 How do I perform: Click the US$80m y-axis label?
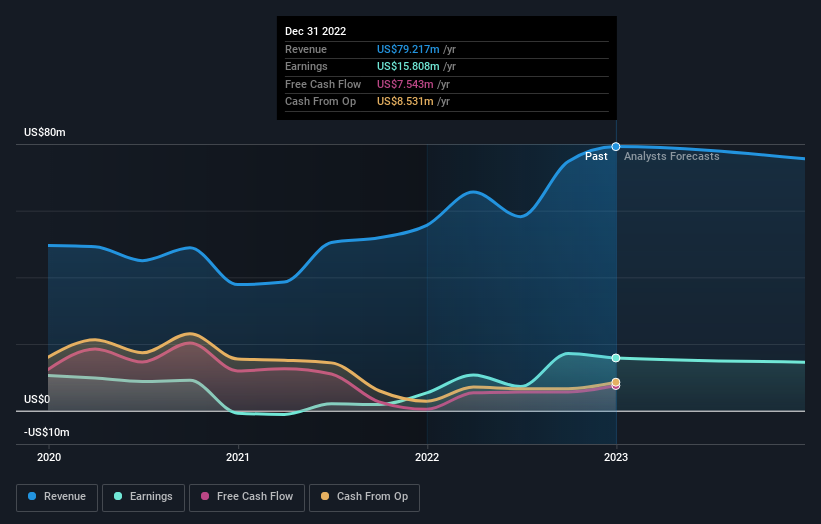45,132
